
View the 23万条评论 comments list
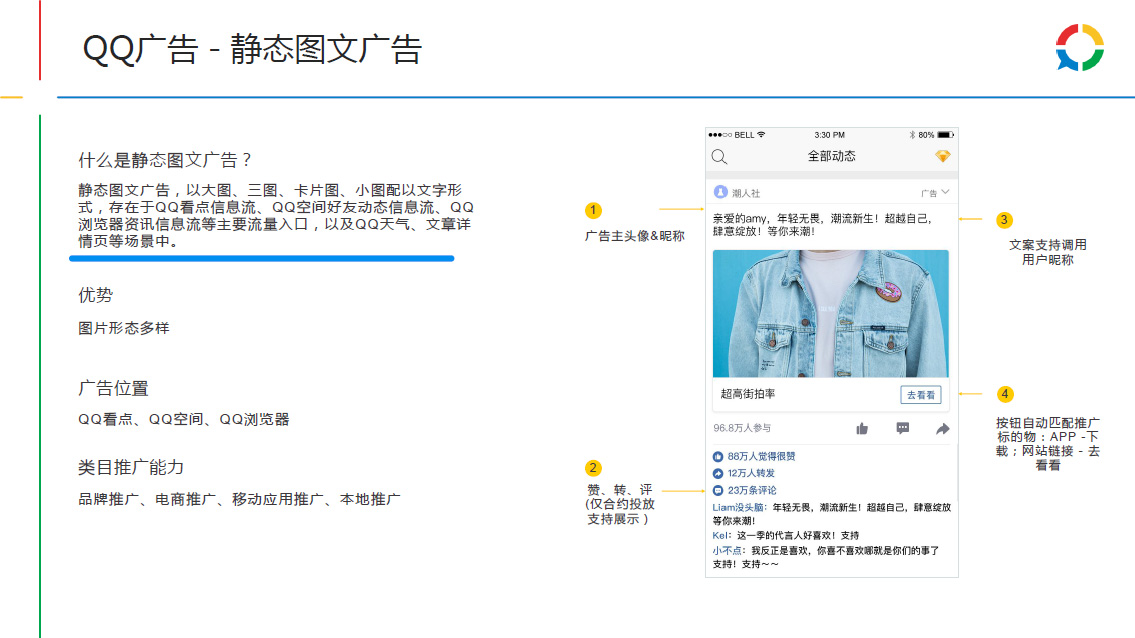(x=752, y=490)
